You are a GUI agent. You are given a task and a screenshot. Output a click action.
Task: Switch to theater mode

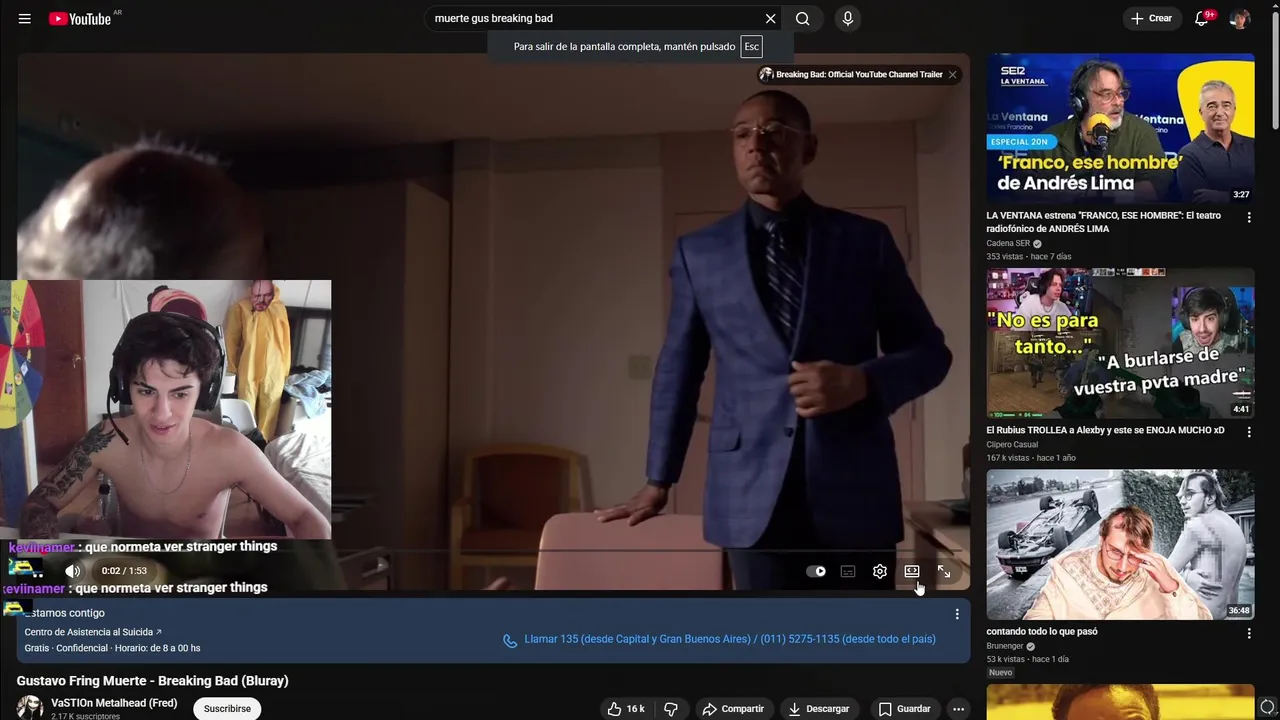coord(912,571)
